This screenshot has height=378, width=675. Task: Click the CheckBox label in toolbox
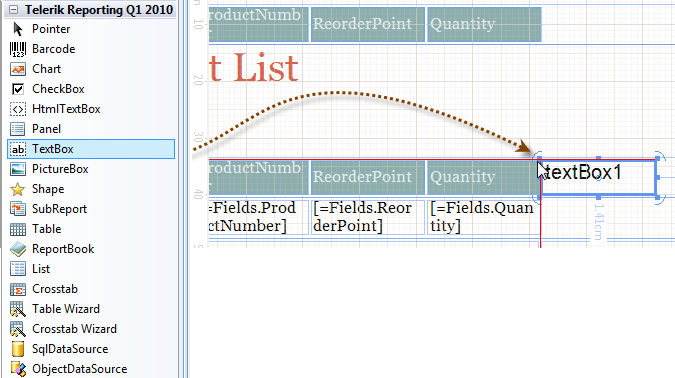(x=58, y=89)
